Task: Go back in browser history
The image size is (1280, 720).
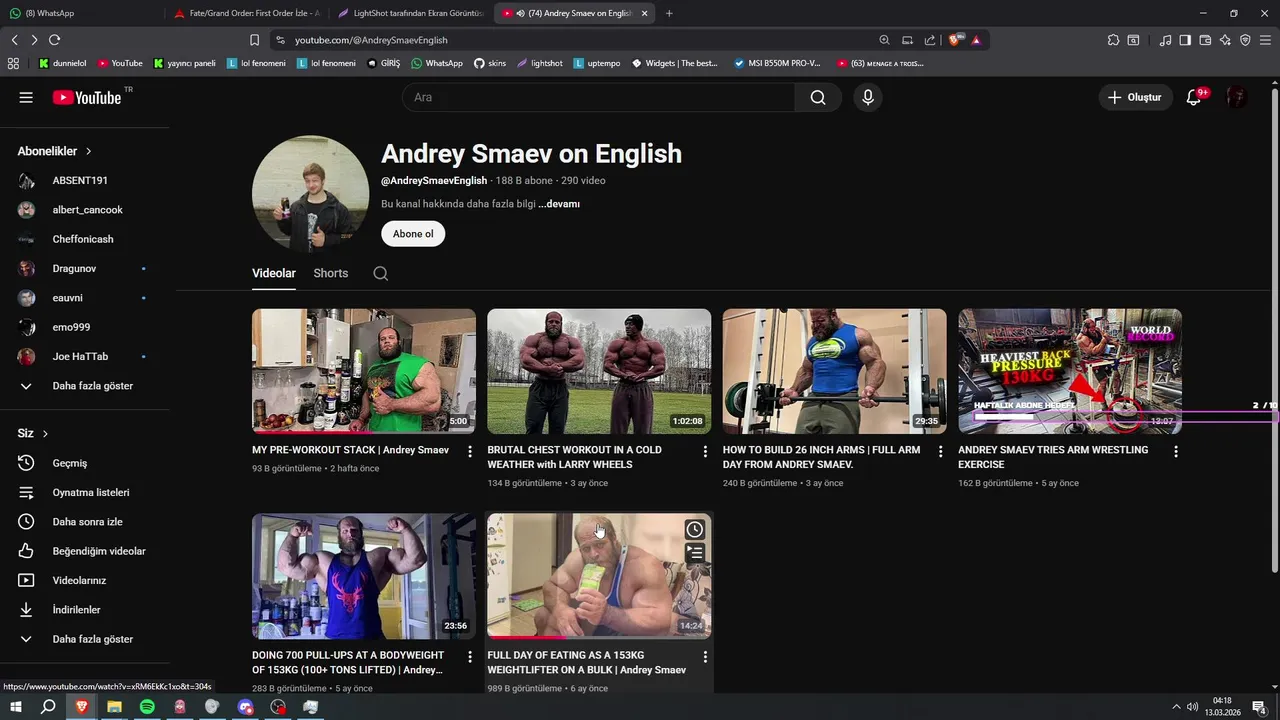Action: [14, 40]
